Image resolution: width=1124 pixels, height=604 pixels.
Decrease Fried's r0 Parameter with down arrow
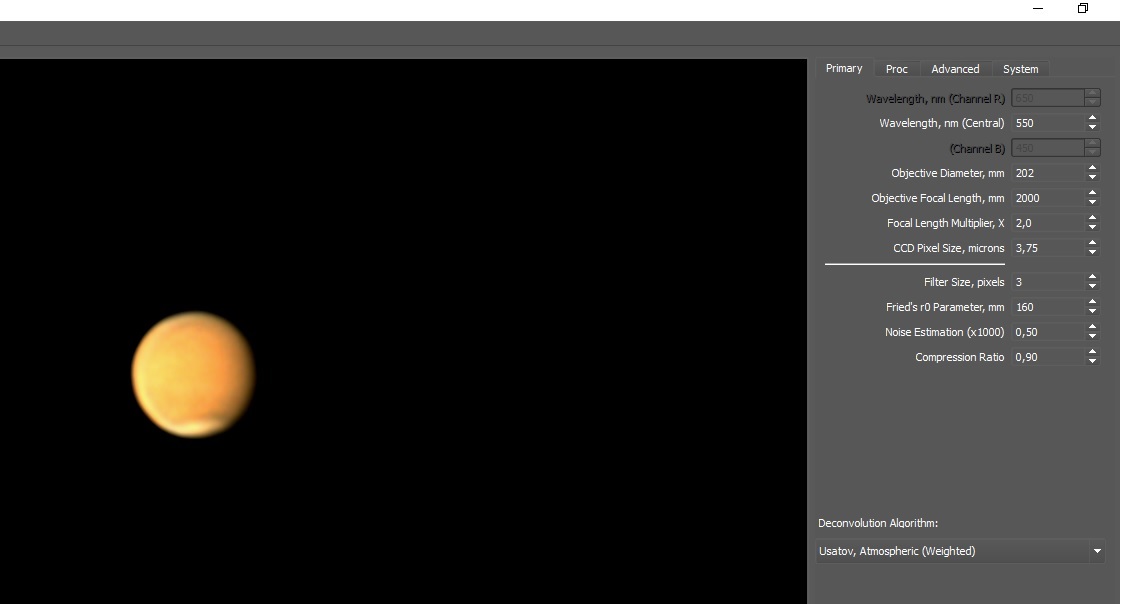(x=1092, y=312)
